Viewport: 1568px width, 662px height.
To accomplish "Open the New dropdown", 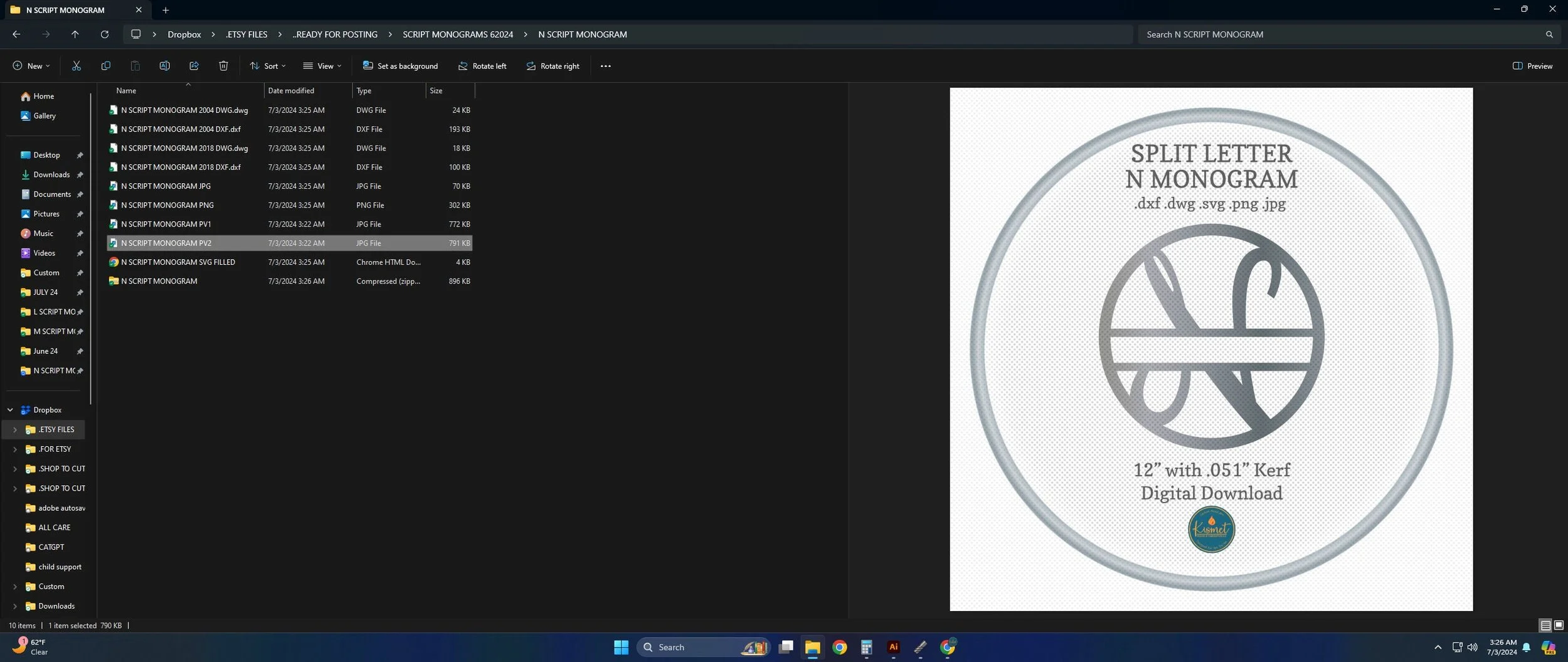I will tap(31, 66).
